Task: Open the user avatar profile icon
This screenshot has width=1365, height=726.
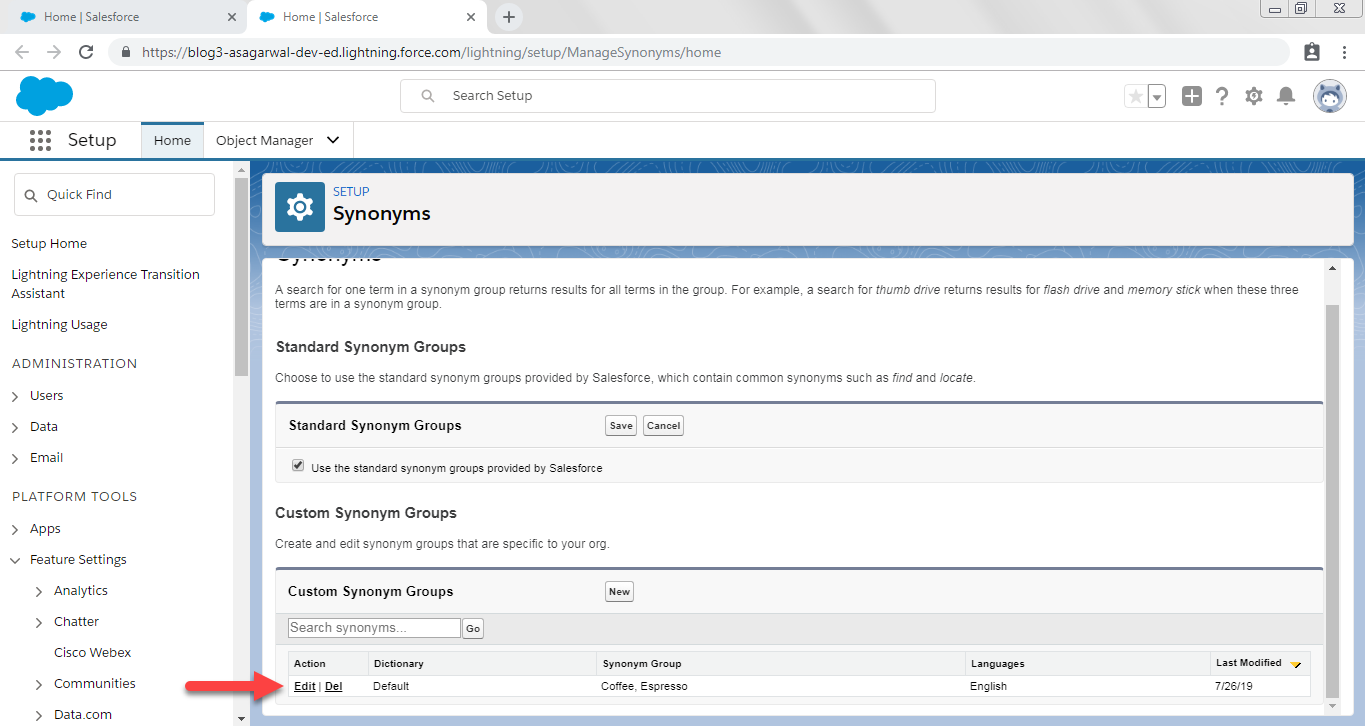Action: [1330, 96]
